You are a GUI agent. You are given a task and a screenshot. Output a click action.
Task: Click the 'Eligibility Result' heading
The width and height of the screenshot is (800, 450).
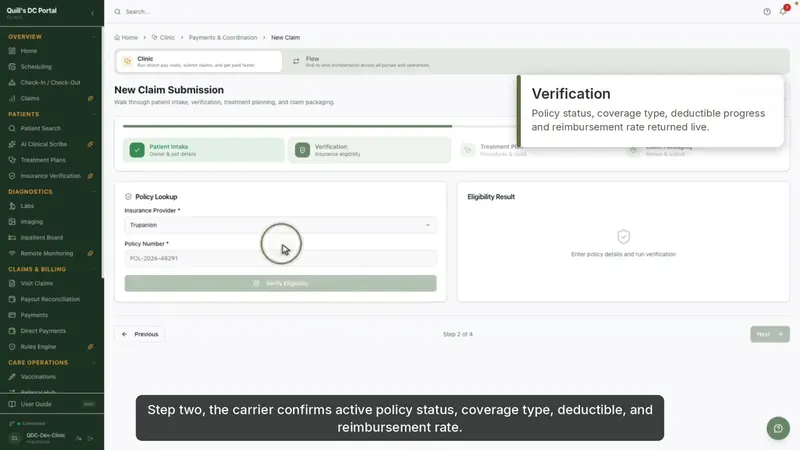coord(491,197)
